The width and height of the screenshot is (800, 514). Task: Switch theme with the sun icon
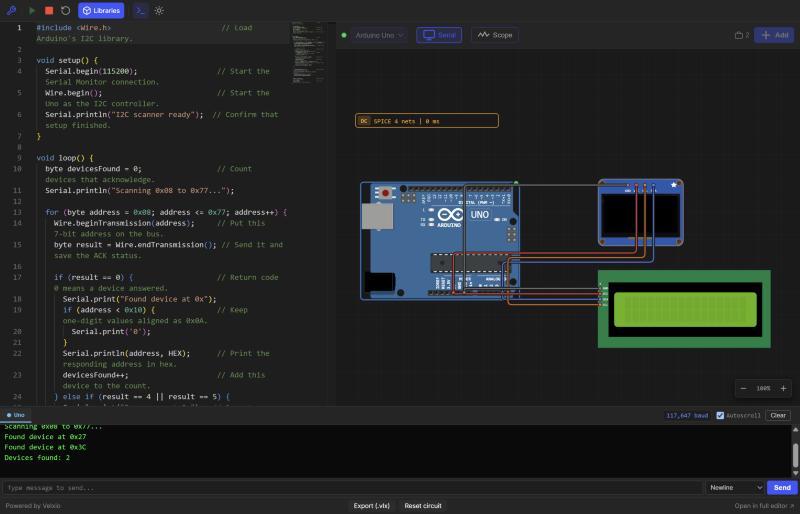point(159,10)
